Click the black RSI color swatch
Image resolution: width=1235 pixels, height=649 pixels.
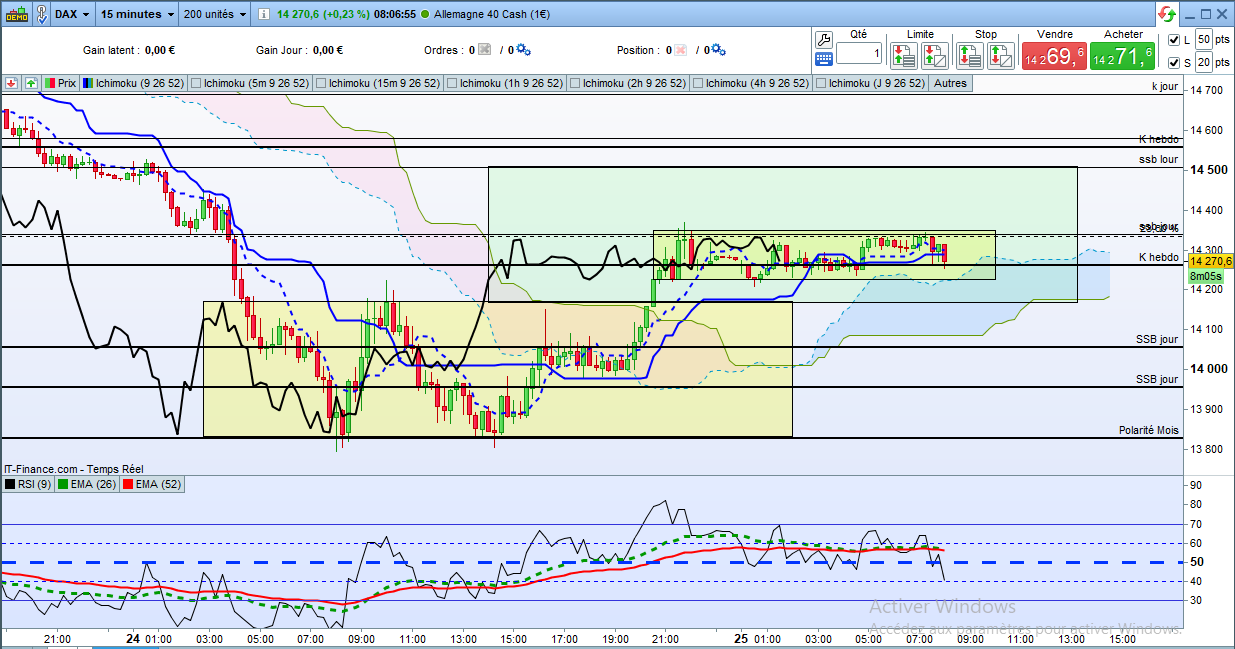click(10, 484)
